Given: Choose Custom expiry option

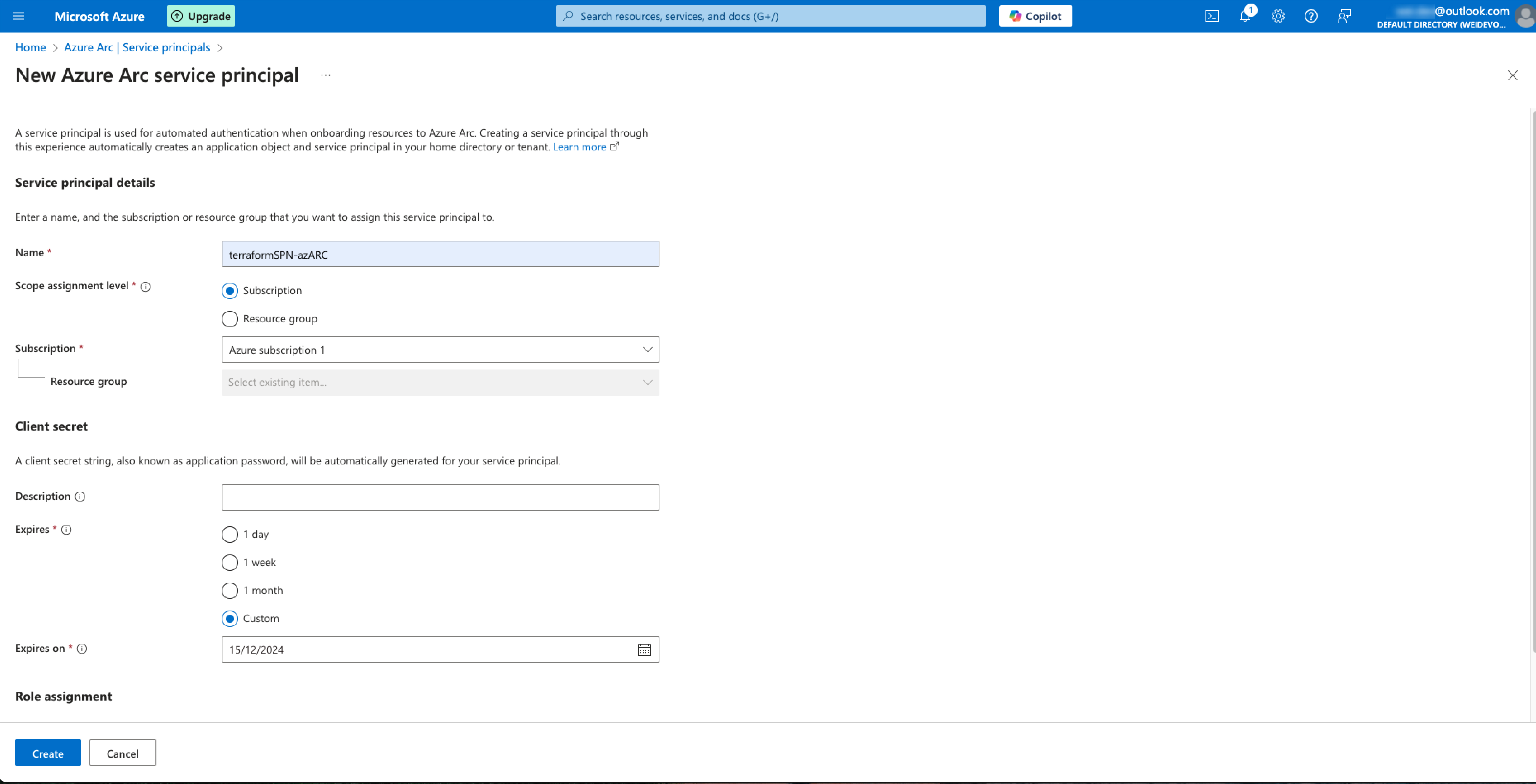Looking at the screenshot, I should point(230,619).
